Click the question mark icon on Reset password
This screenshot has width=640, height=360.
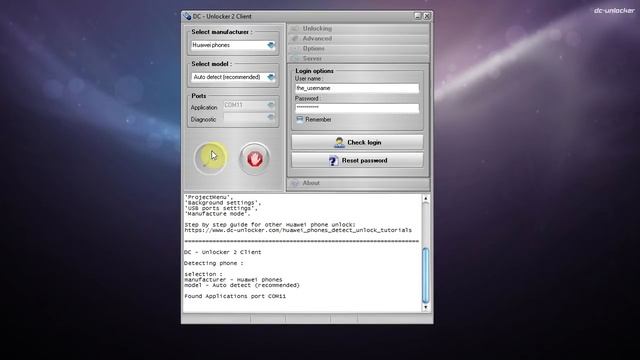[333, 161]
